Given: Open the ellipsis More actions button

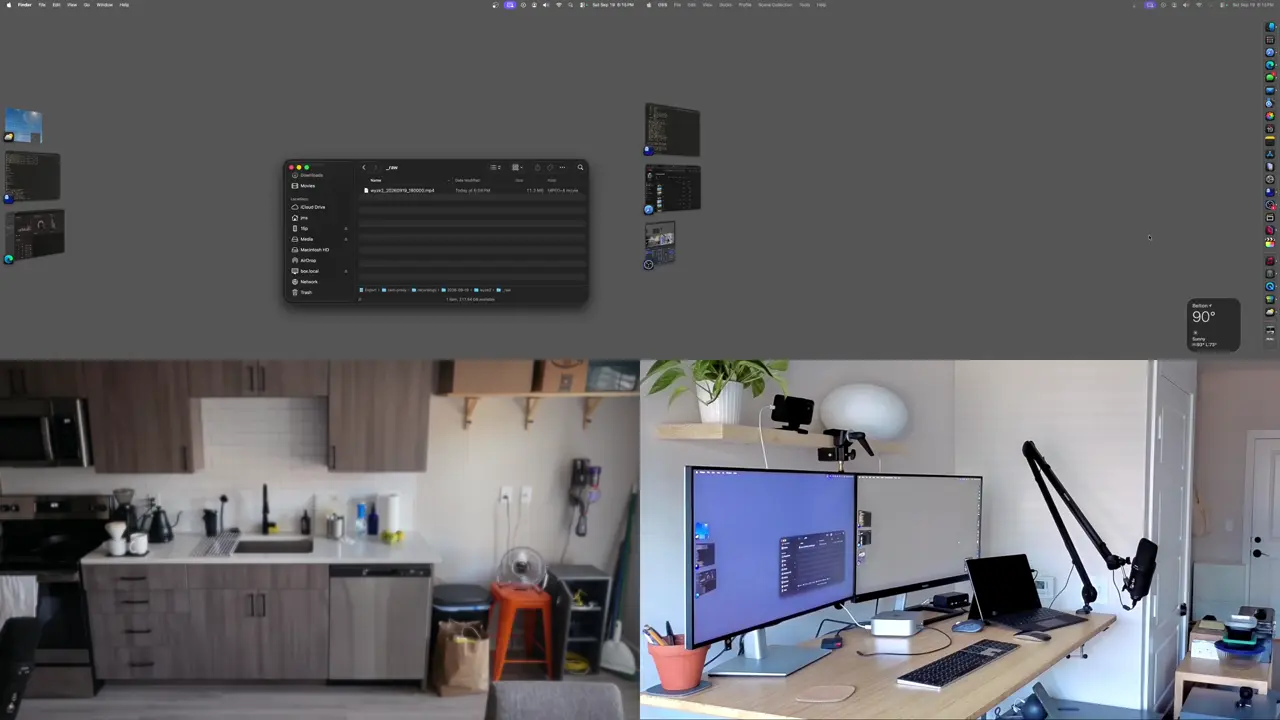Looking at the screenshot, I should [x=562, y=167].
